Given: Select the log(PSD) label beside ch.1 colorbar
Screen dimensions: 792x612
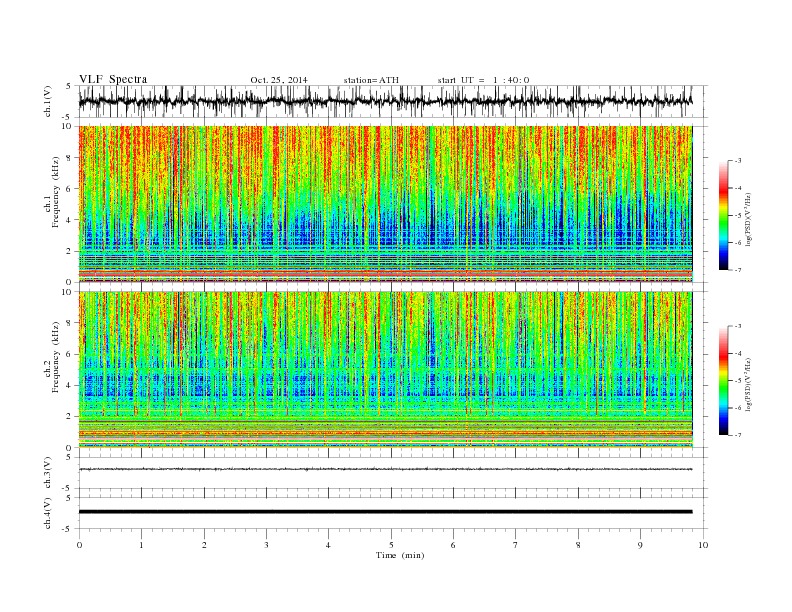Looking at the screenshot, I should [x=748, y=217].
